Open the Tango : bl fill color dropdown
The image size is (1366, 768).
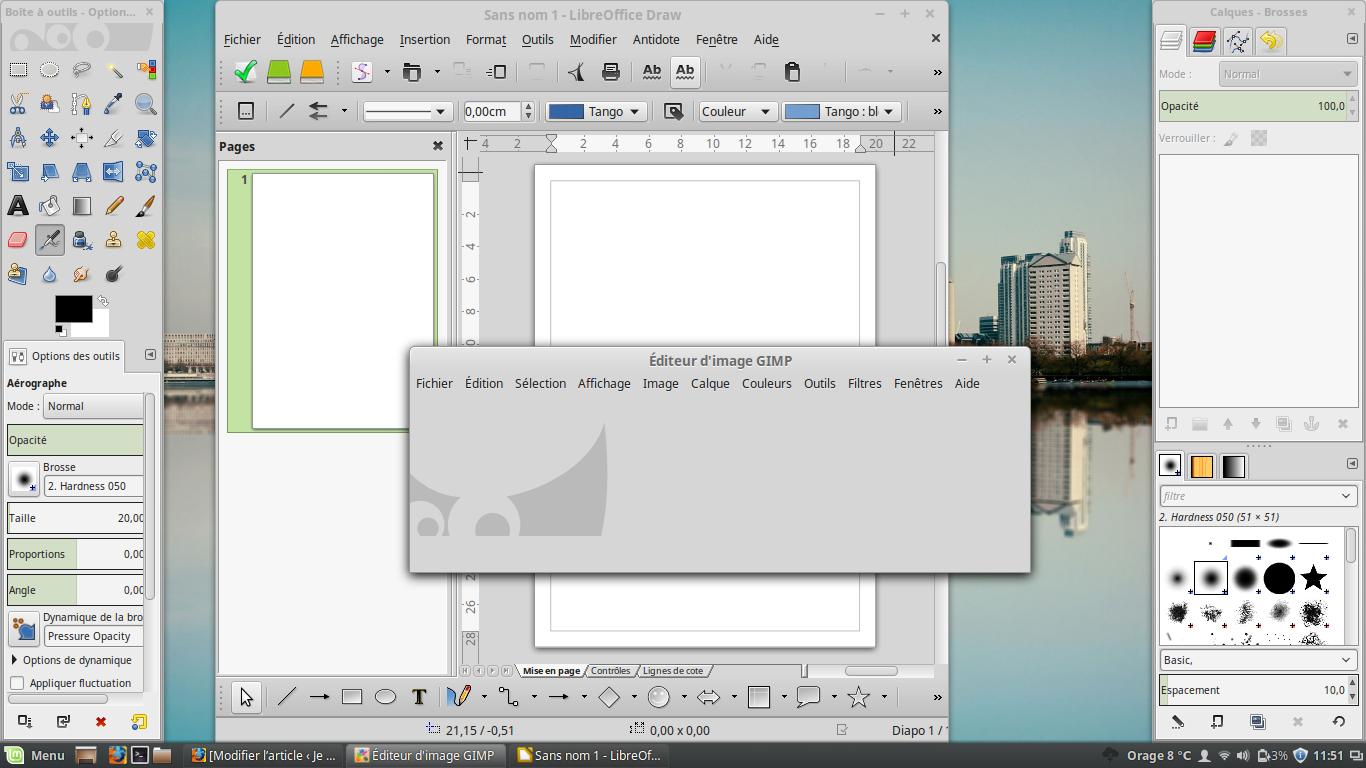pyautogui.click(x=841, y=111)
